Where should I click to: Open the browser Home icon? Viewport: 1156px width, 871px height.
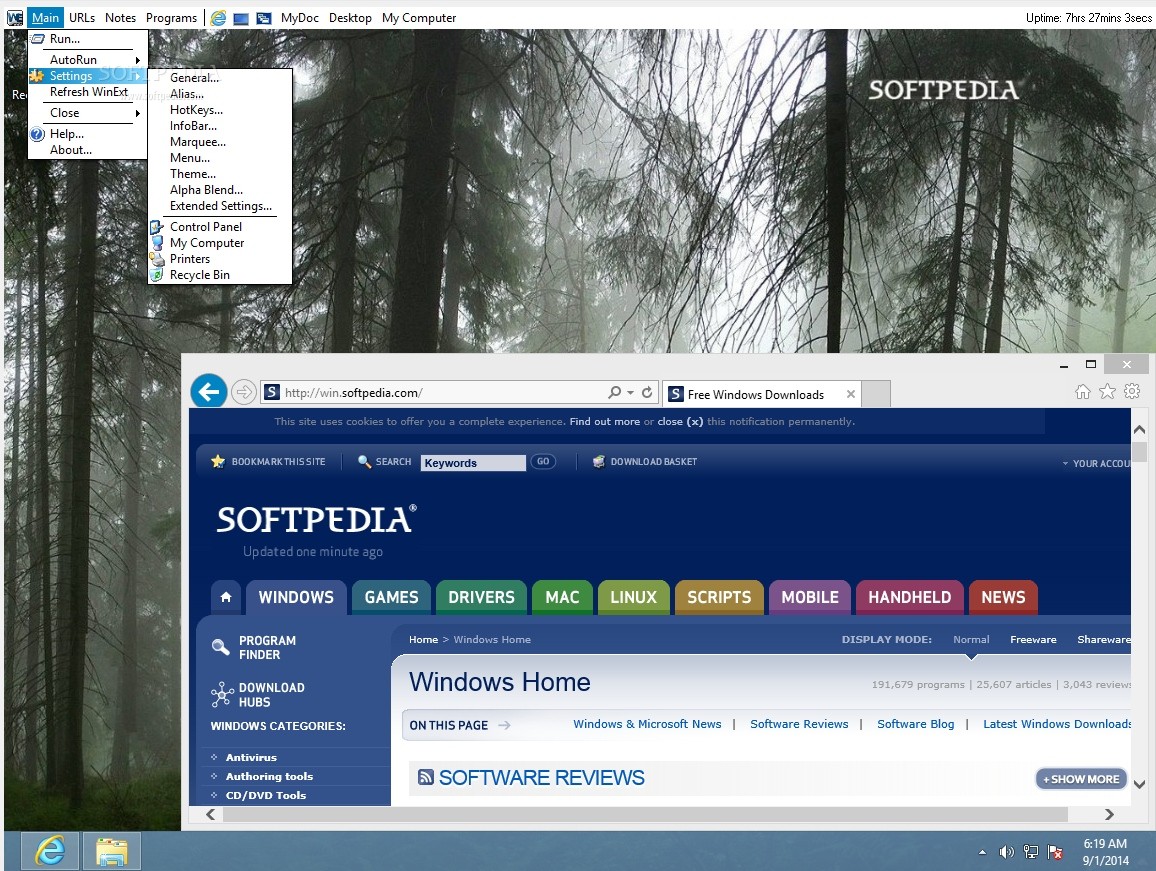tap(1082, 392)
